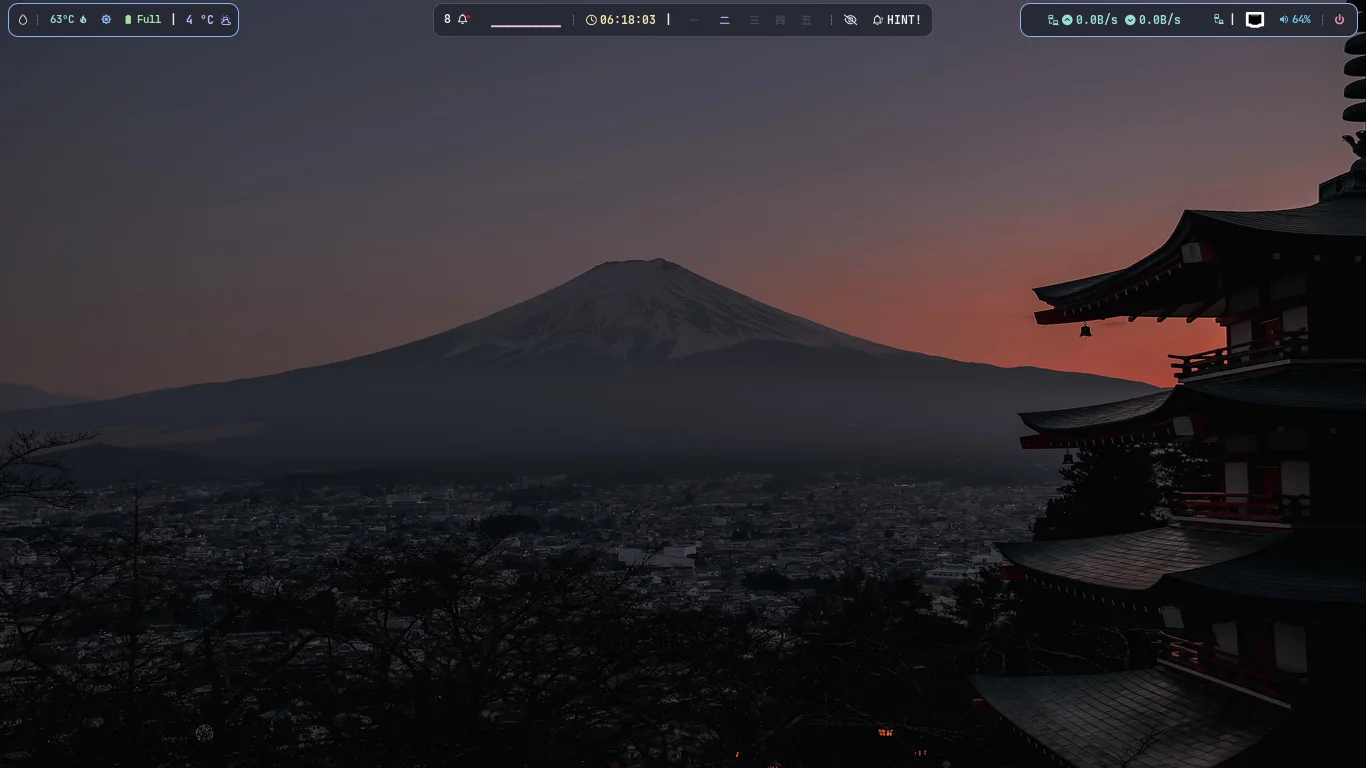Open the partly-cloudy weather icon
The image size is (1366, 768).
226,20
